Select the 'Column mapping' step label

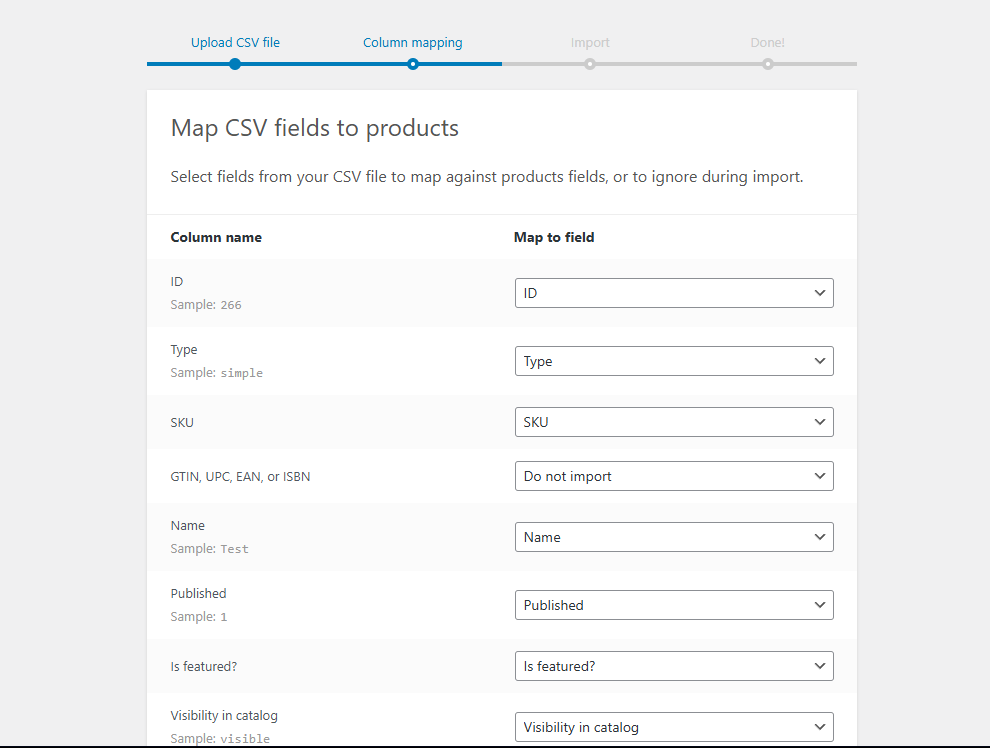[412, 43]
